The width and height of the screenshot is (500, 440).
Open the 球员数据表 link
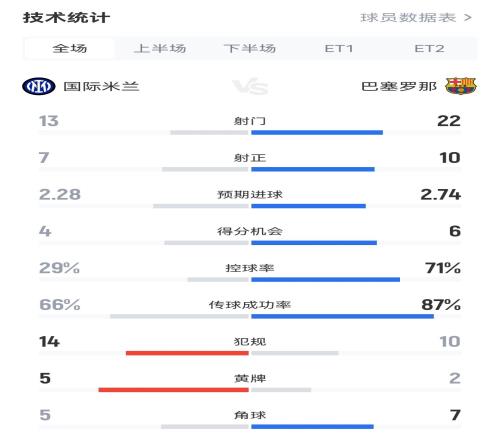[408, 17]
